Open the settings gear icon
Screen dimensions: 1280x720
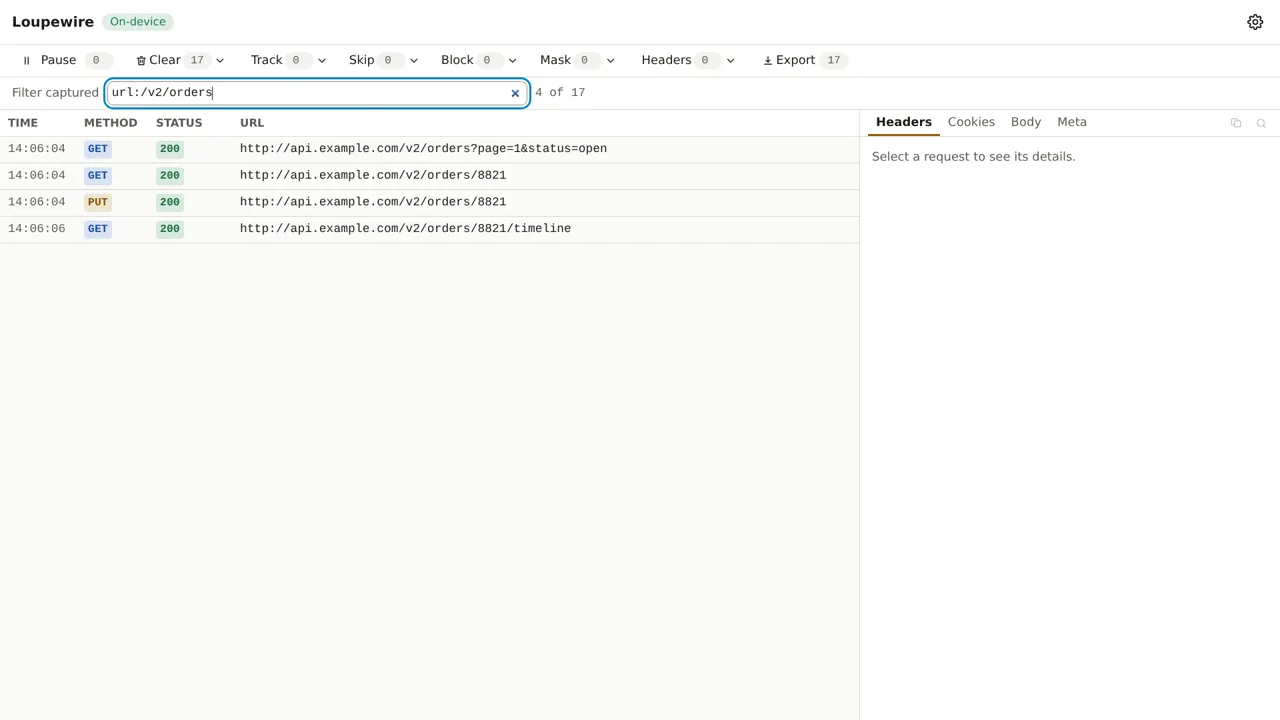(1255, 22)
